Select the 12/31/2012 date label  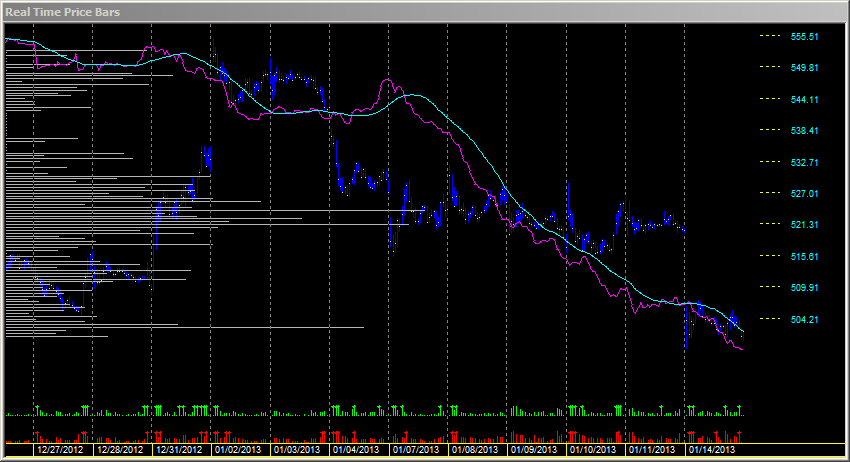pyautogui.click(x=179, y=450)
